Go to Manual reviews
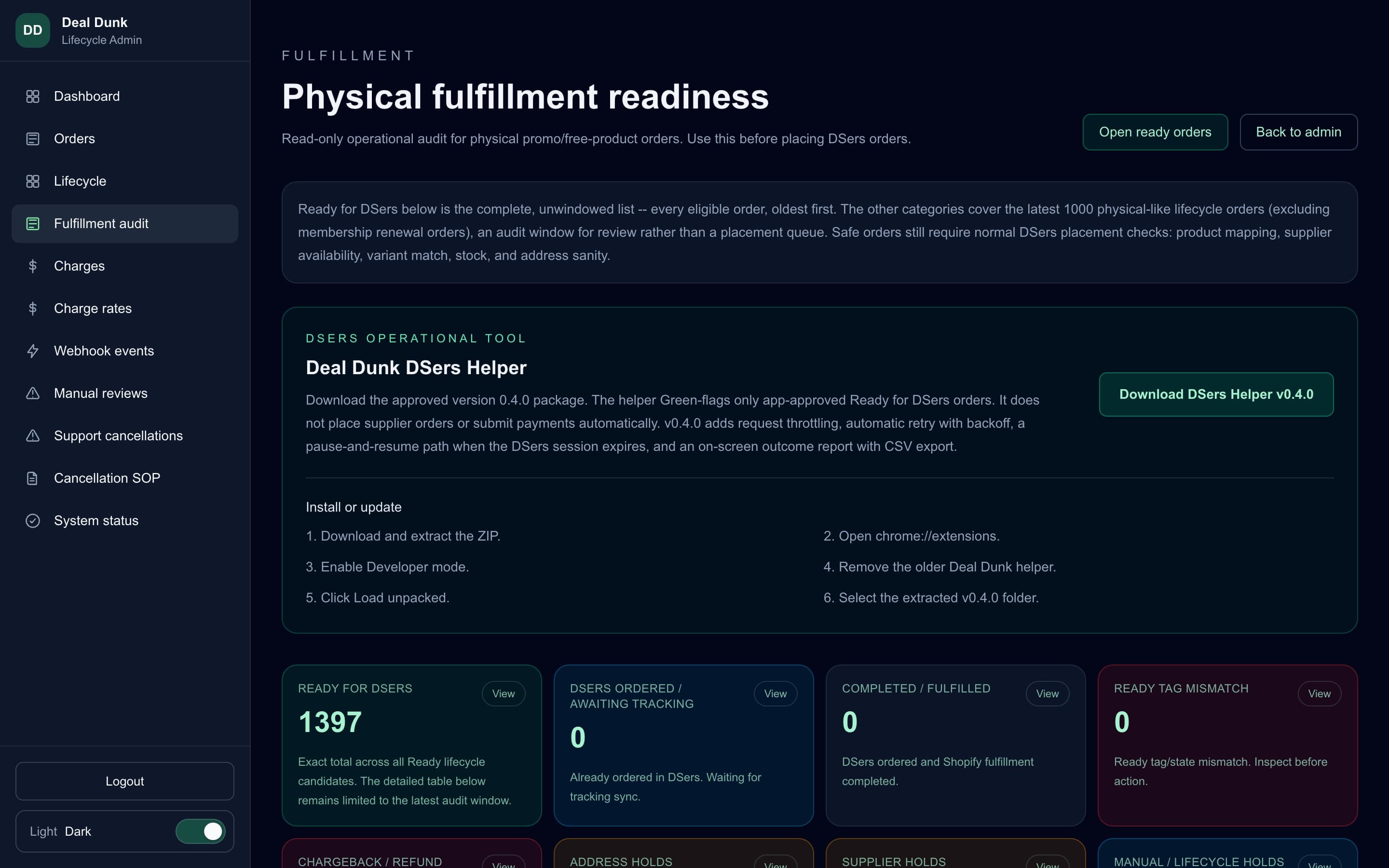Screen dimensions: 1389x868 coord(124,394)
